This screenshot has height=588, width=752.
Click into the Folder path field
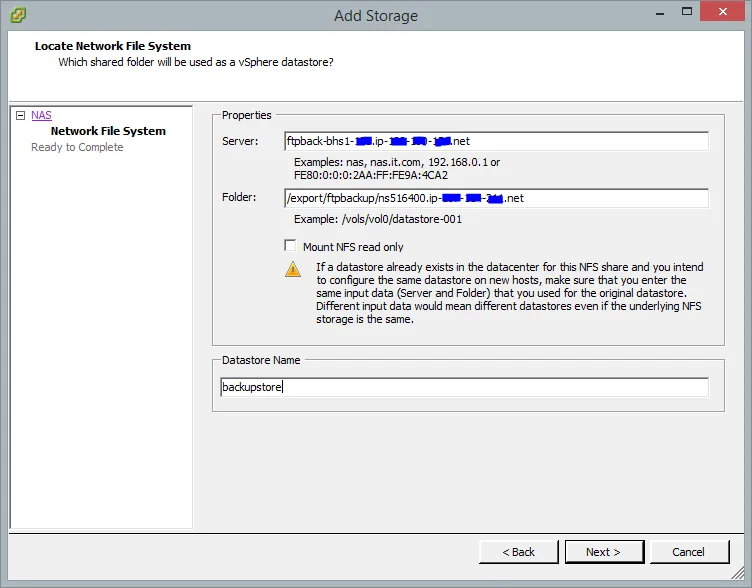[x=496, y=198]
